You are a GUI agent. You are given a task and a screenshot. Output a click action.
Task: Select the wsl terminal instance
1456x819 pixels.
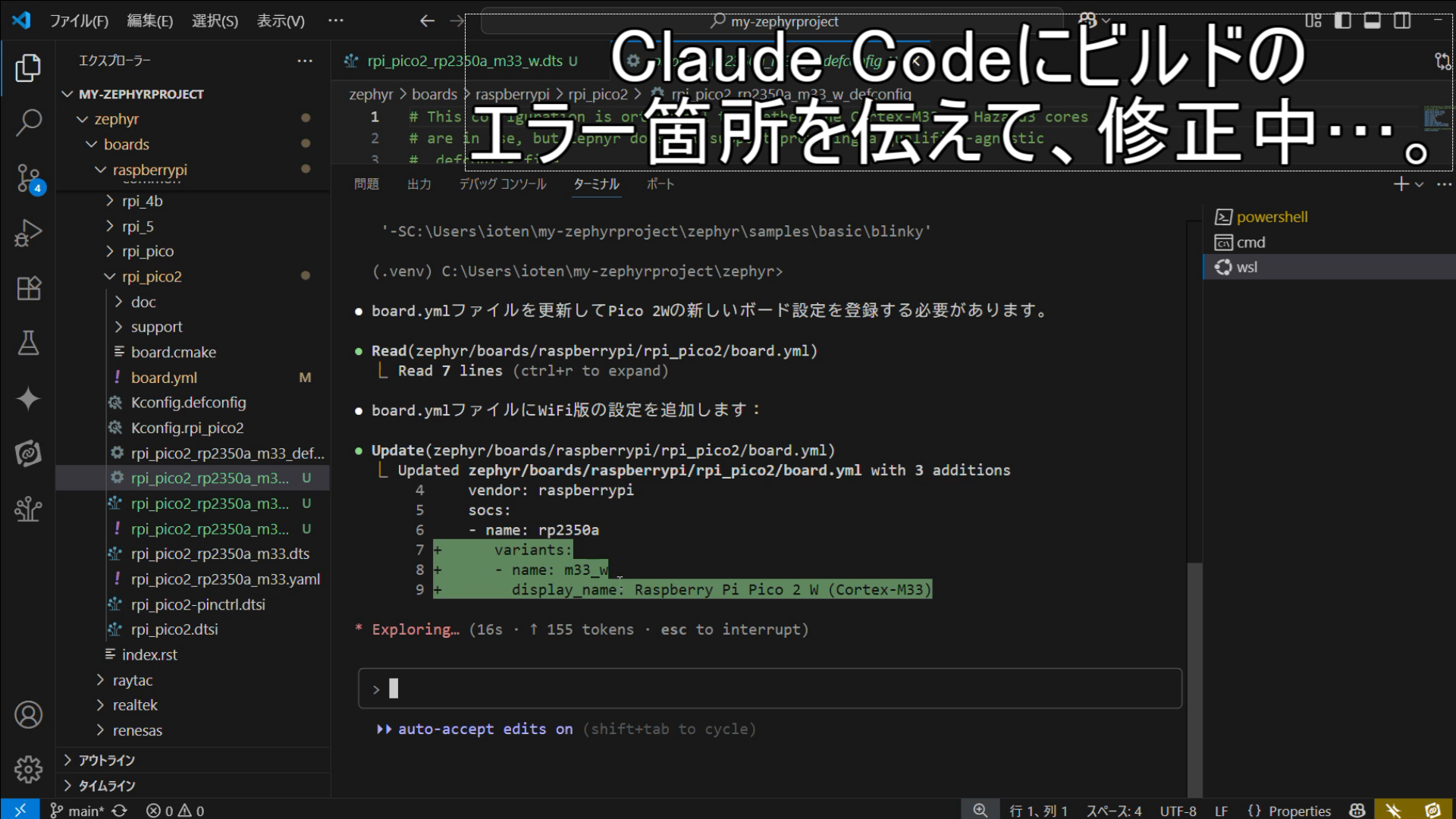pos(1329,267)
